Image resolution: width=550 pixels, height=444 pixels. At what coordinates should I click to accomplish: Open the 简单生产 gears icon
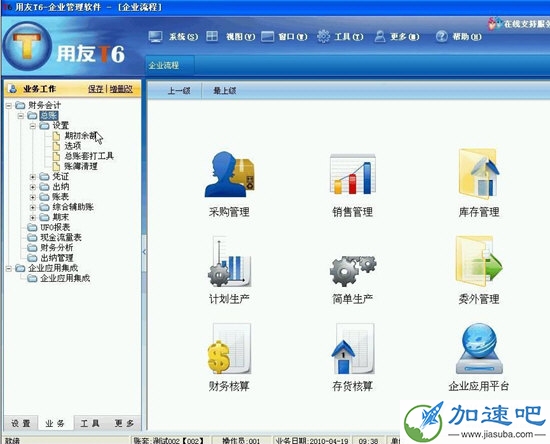tap(353, 270)
